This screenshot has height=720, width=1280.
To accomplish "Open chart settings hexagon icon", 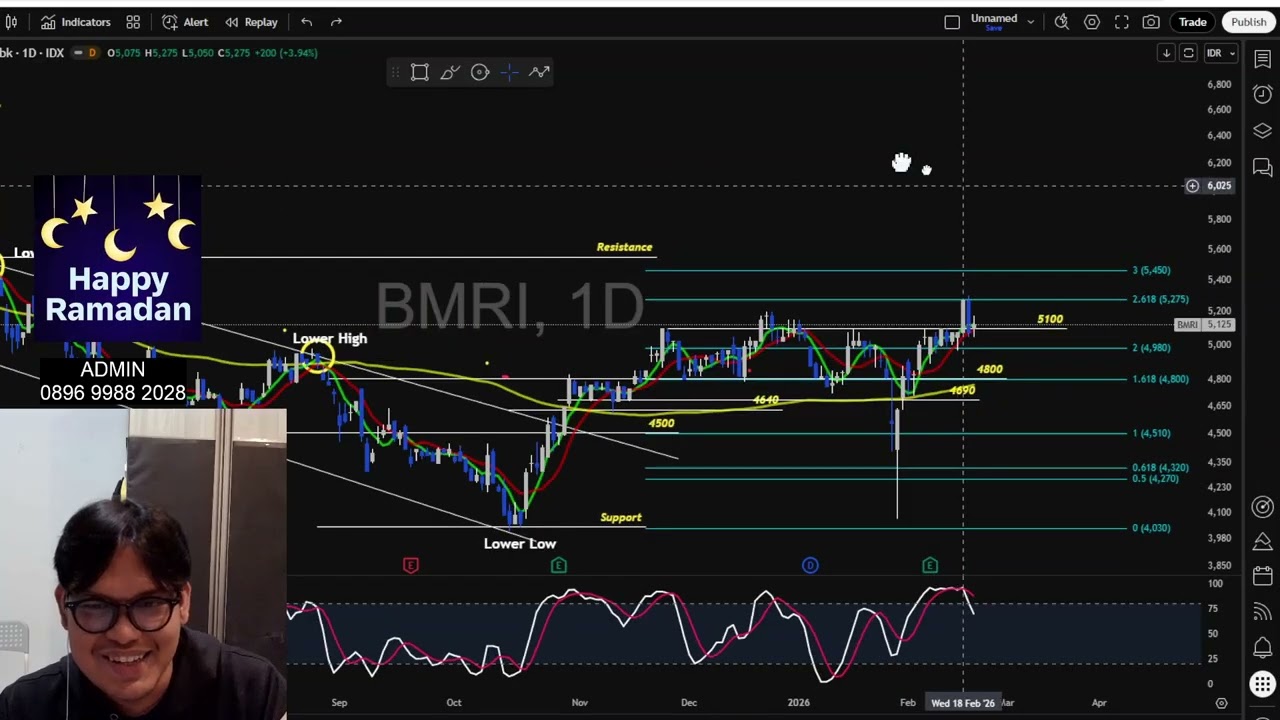I will click(x=1092, y=22).
